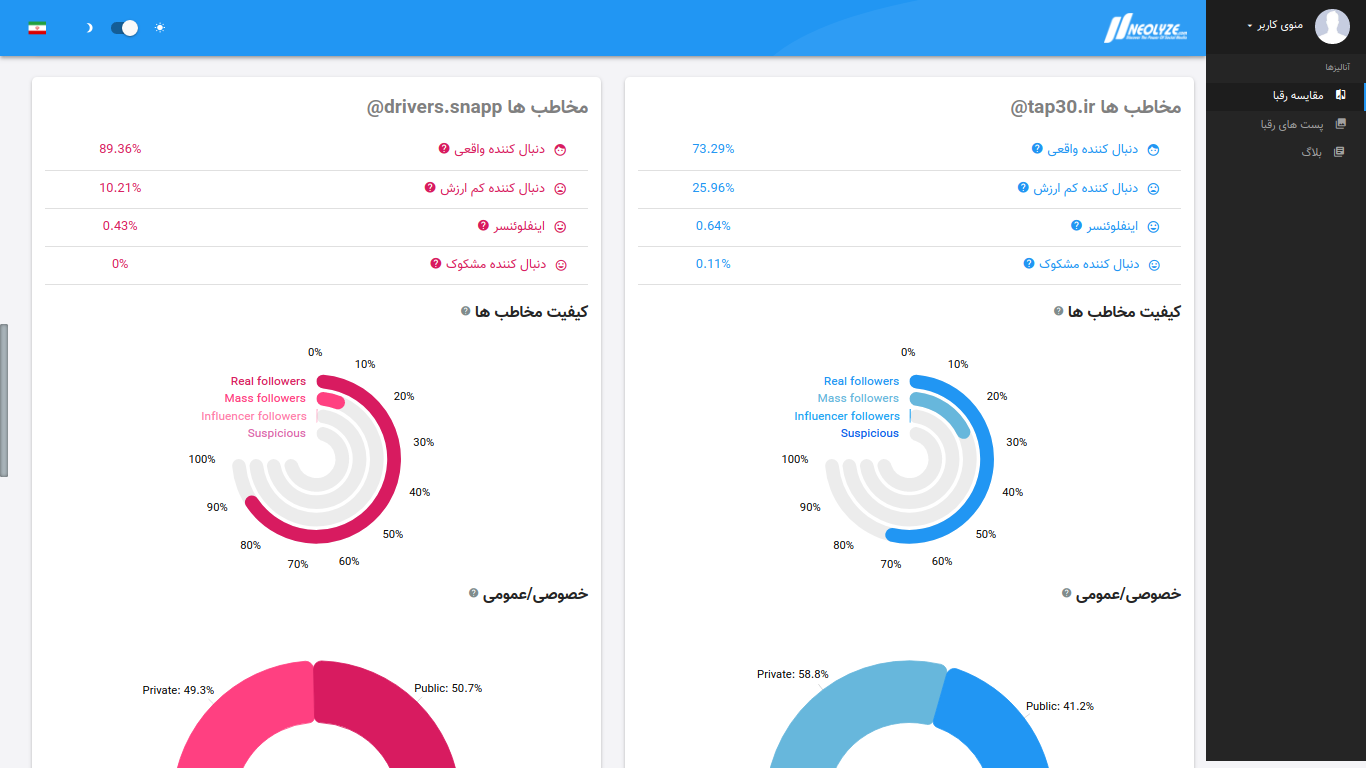Click the @drivers.snapp audience heading
Image resolution: width=1366 pixels, height=768 pixels.
477,107
